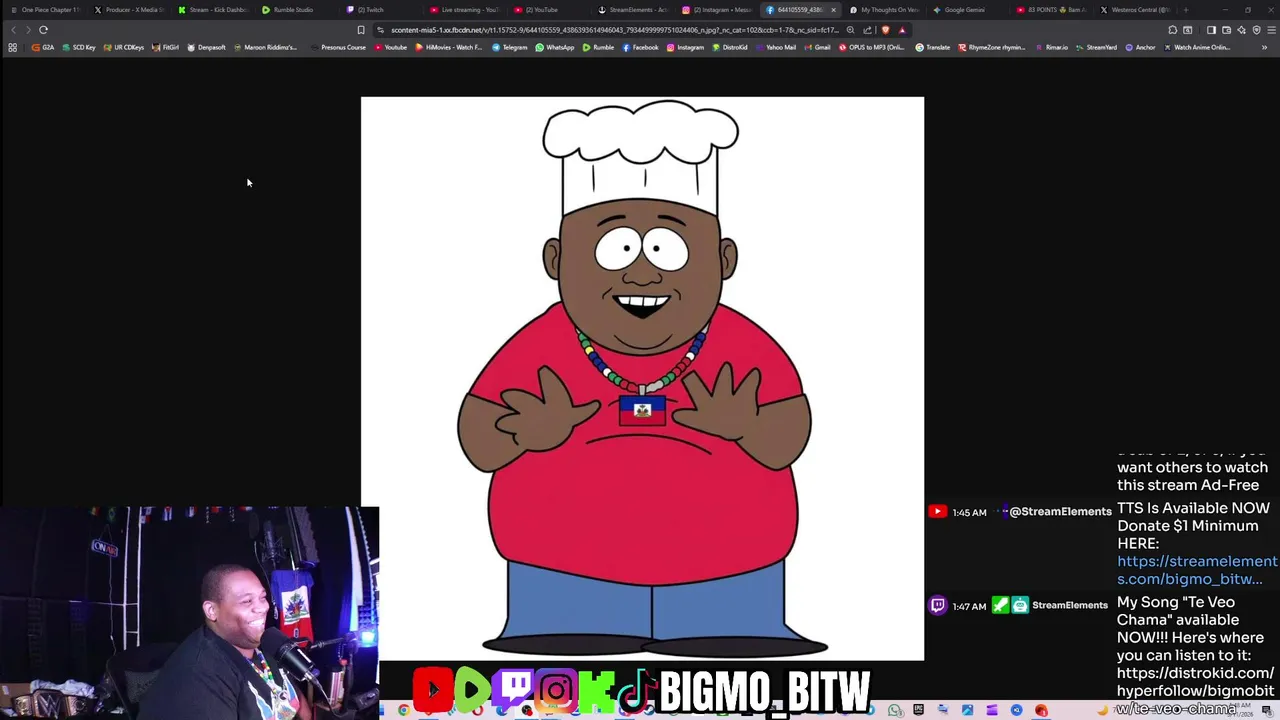Open the UR CDKeys bookmark
Image resolution: width=1280 pixels, height=720 pixels.
click(124, 47)
